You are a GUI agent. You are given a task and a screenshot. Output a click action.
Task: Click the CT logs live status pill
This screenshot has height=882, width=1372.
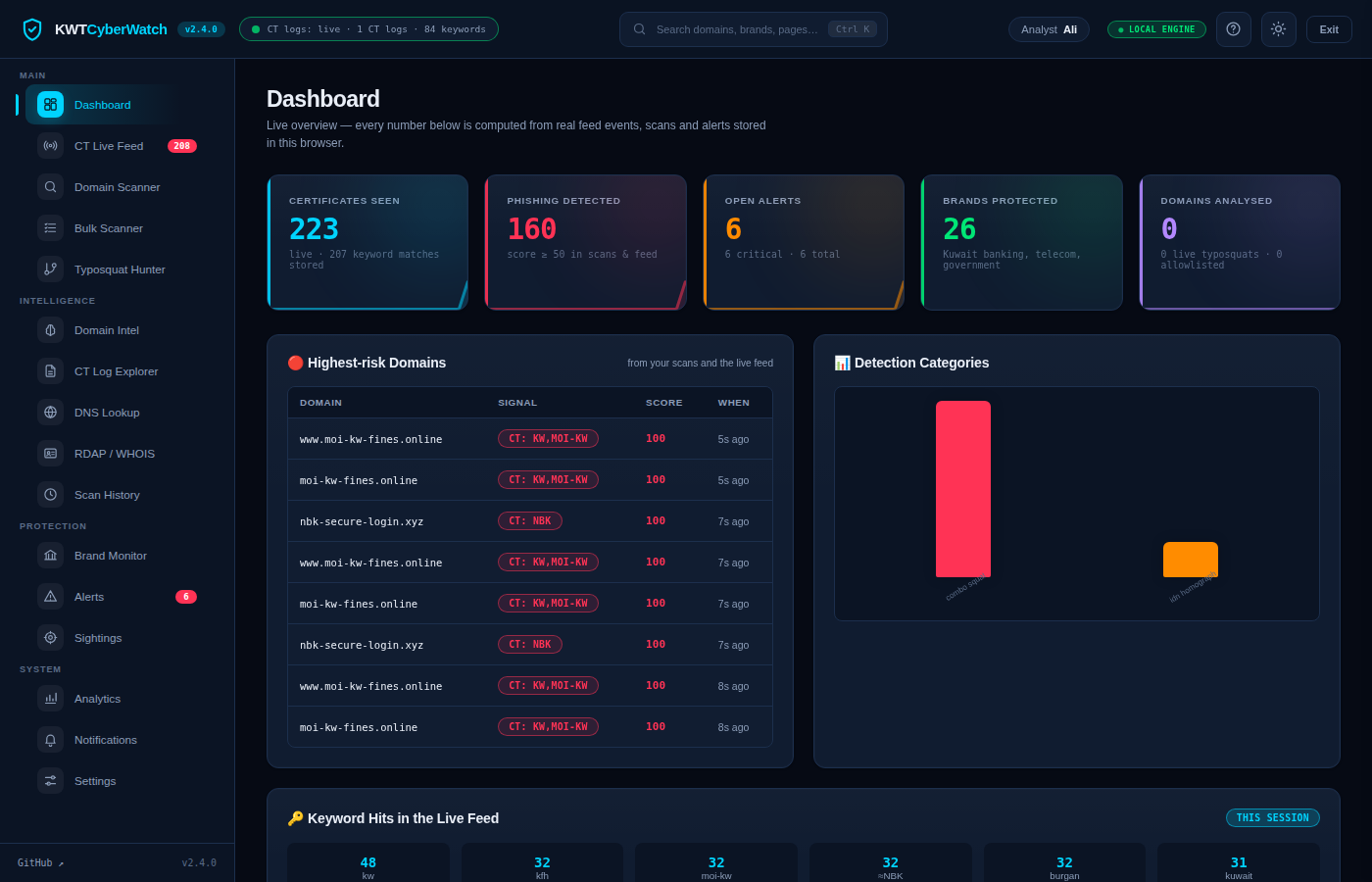(368, 29)
